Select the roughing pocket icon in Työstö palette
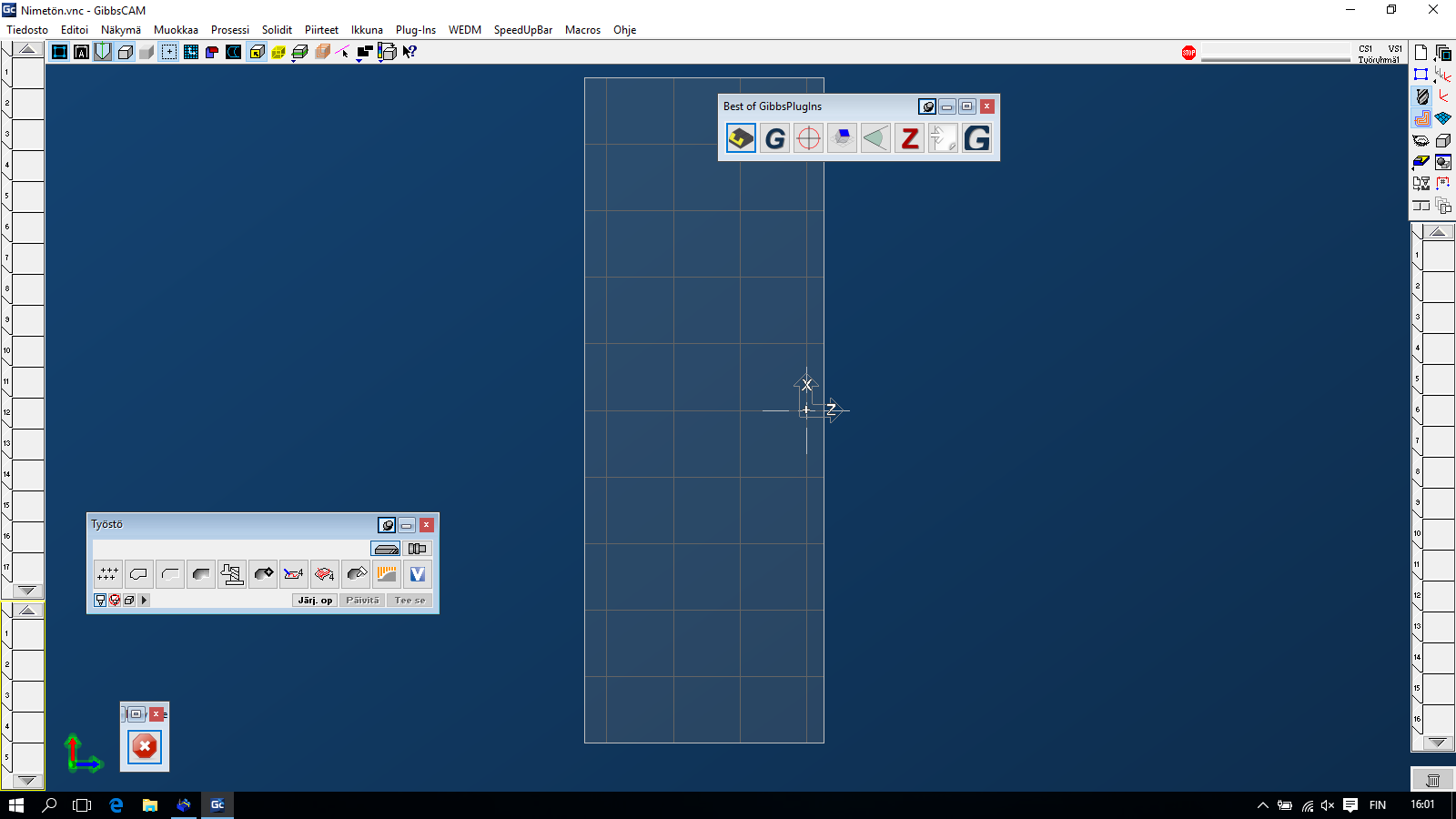This screenshot has height=819, width=1456. [201, 574]
